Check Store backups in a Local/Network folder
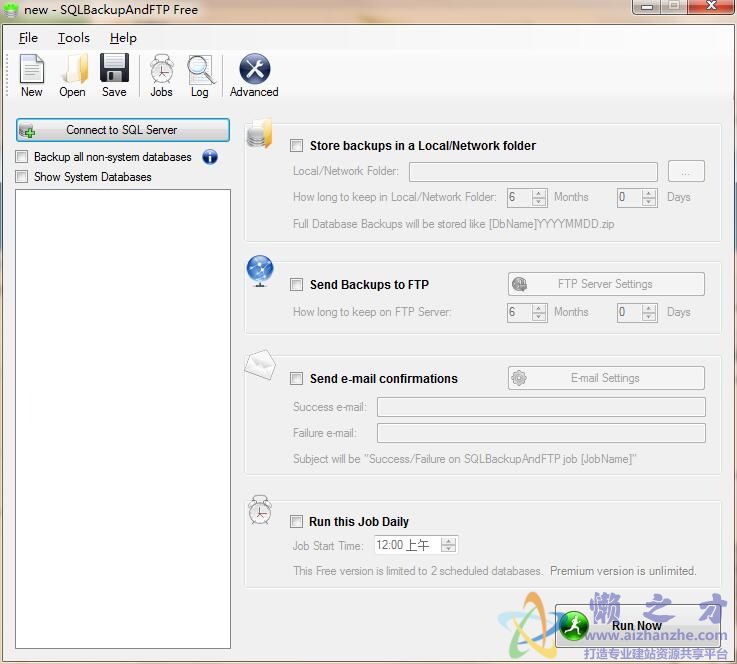The image size is (737, 664). pos(296,146)
